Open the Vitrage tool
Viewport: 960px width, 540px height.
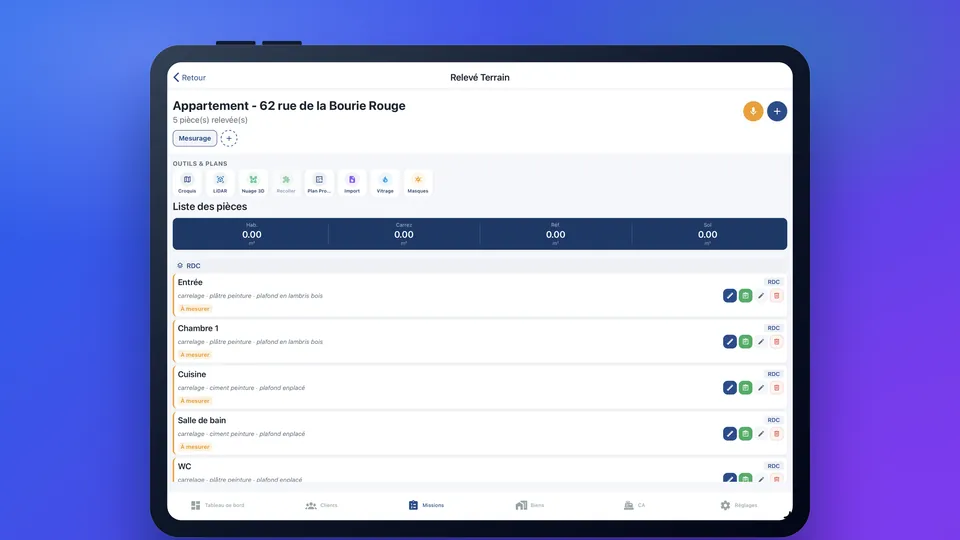[385, 183]
